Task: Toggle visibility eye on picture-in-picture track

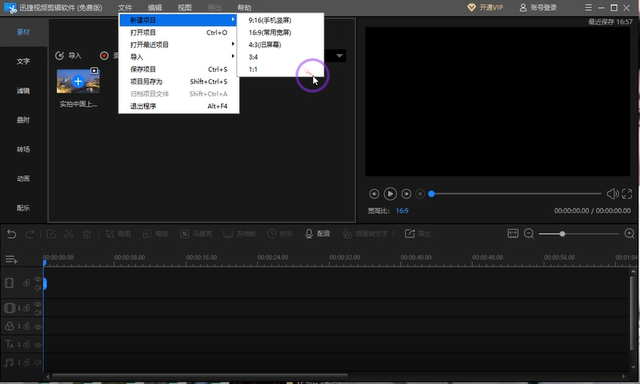Action: pyautogui.click(x=38, y=304)
